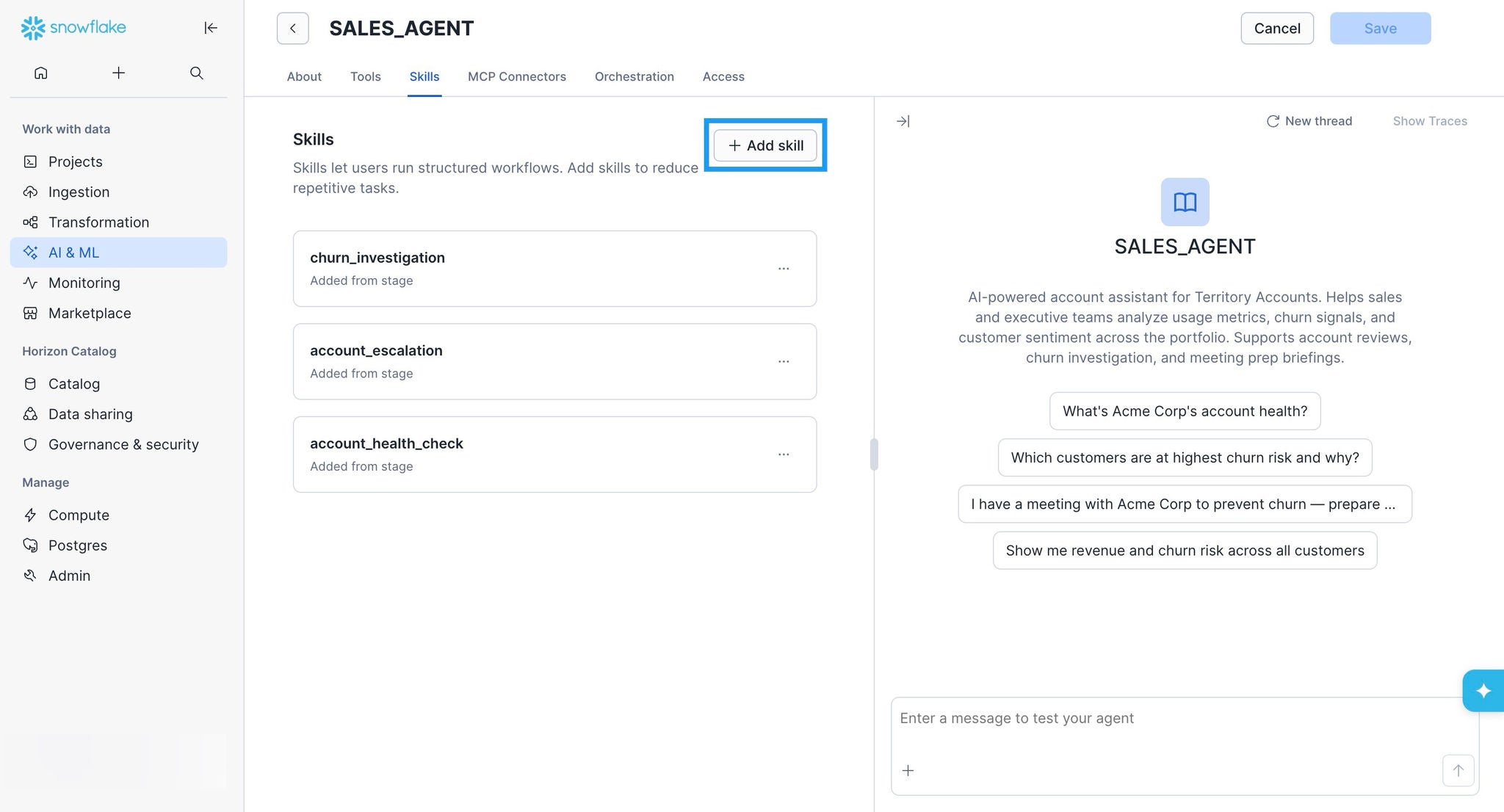Image resolution: width=1504 pixels, height=812 pixels.
Task: Click the plus create icon in sidebar
Action: (x=118, y=73)
